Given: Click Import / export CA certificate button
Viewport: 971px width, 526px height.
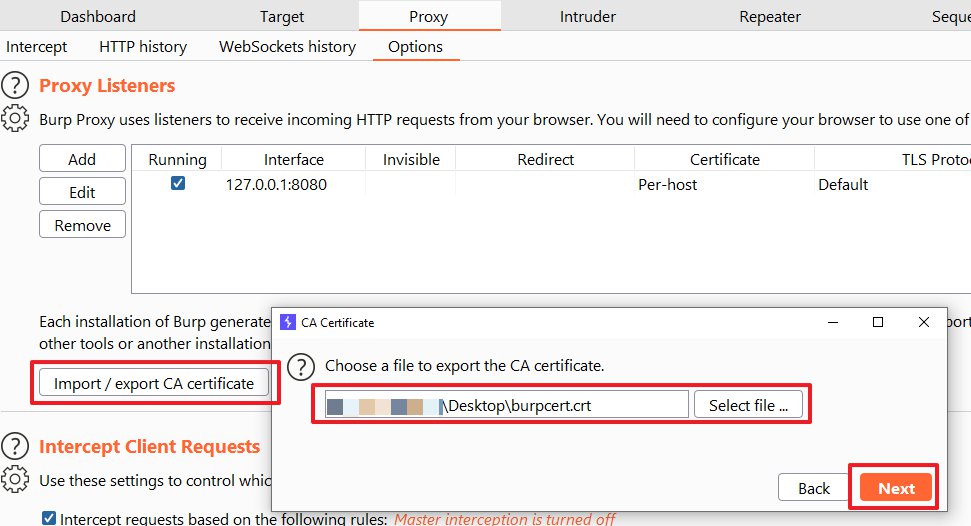Looking at the screenshot, I should (x=154, y=383).
